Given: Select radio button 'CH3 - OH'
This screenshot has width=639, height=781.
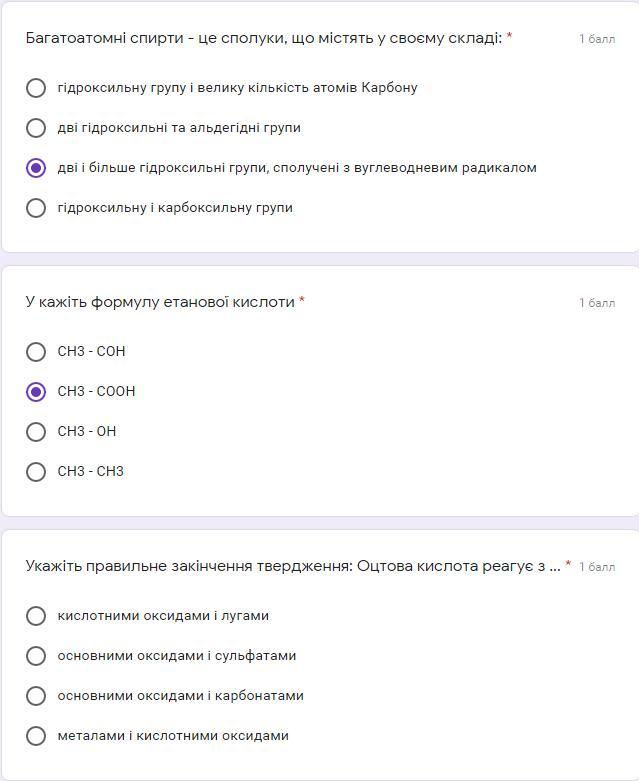Looking at the screenshot, I should tap(36, 432).
